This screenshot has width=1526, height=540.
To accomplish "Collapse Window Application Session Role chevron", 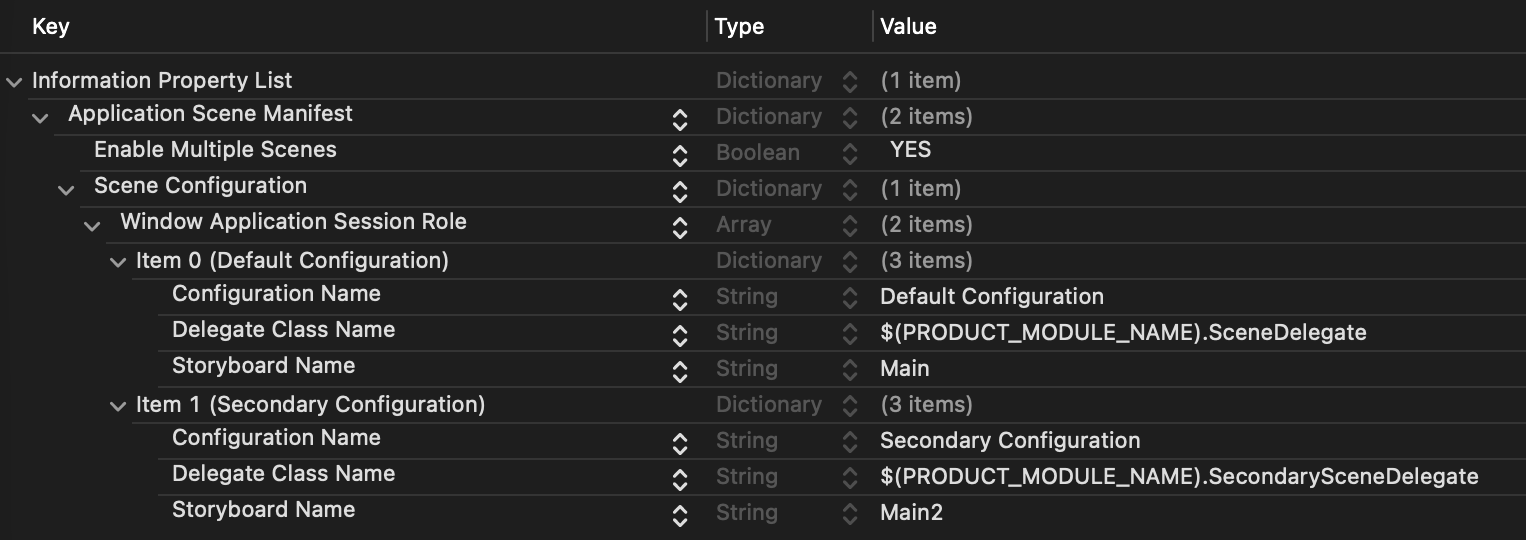I will coord(92,226).
